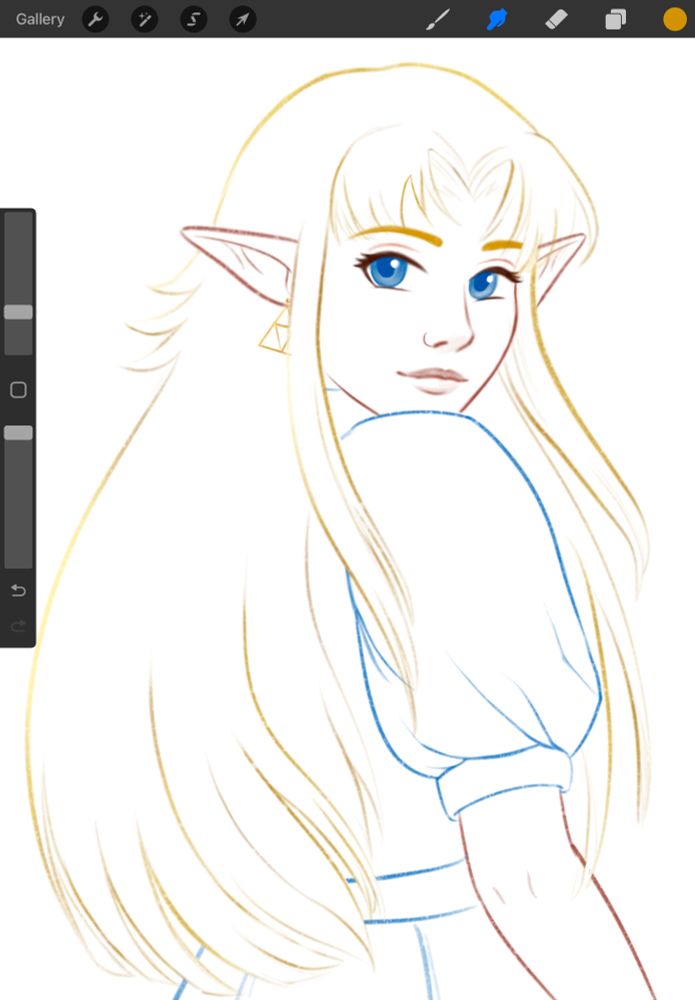Click the brush opacity slider handle
Screen dimensions: 695x1000
click(18, 433)
